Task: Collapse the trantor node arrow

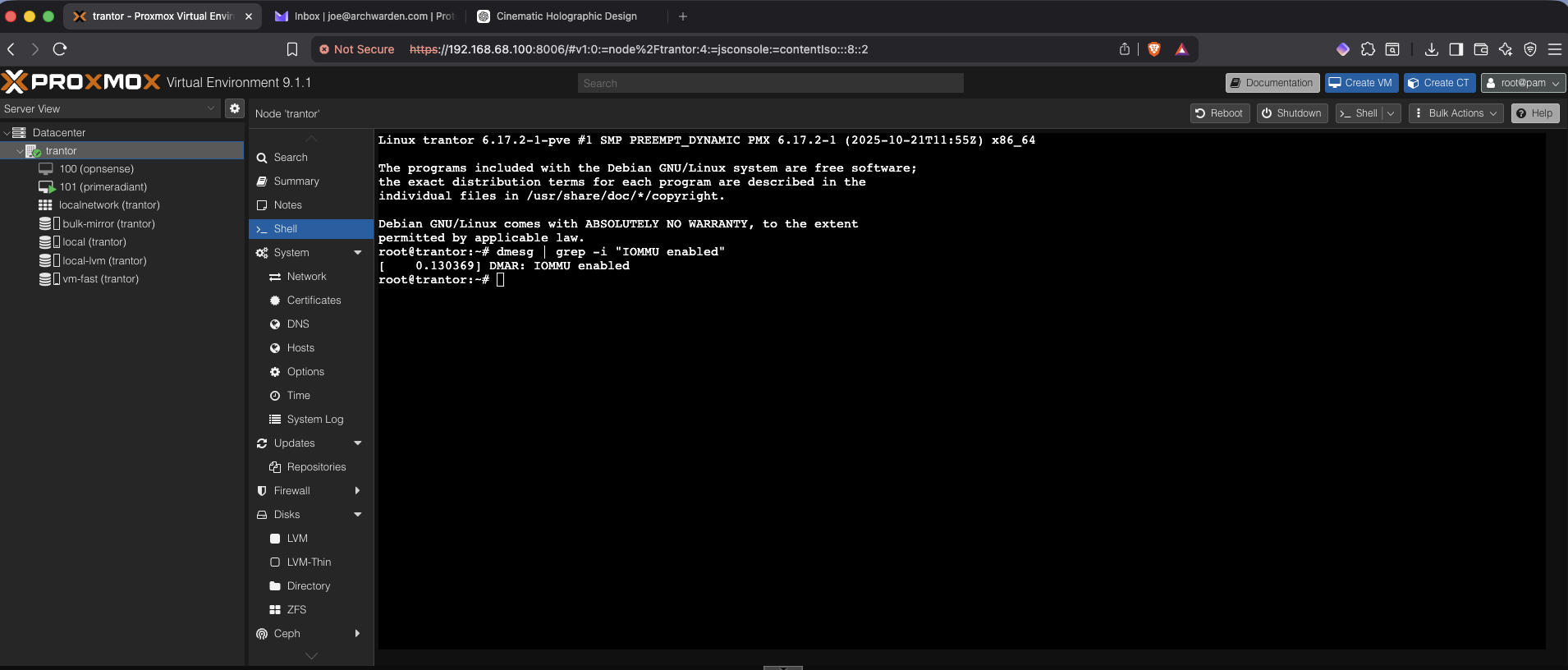Action: coord(20,150)
